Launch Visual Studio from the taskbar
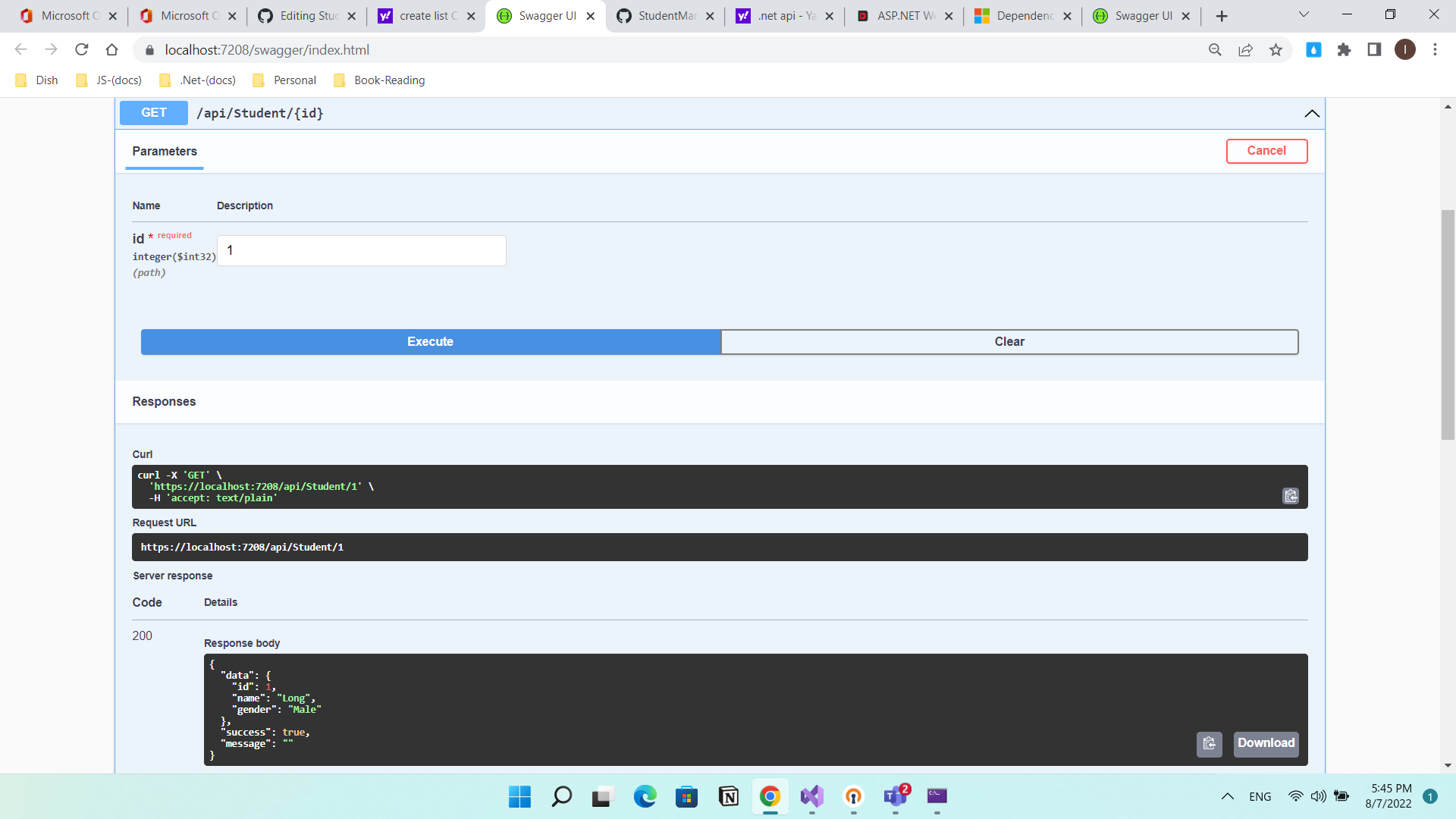This screenshot has height=819, width=1456. 811,797
